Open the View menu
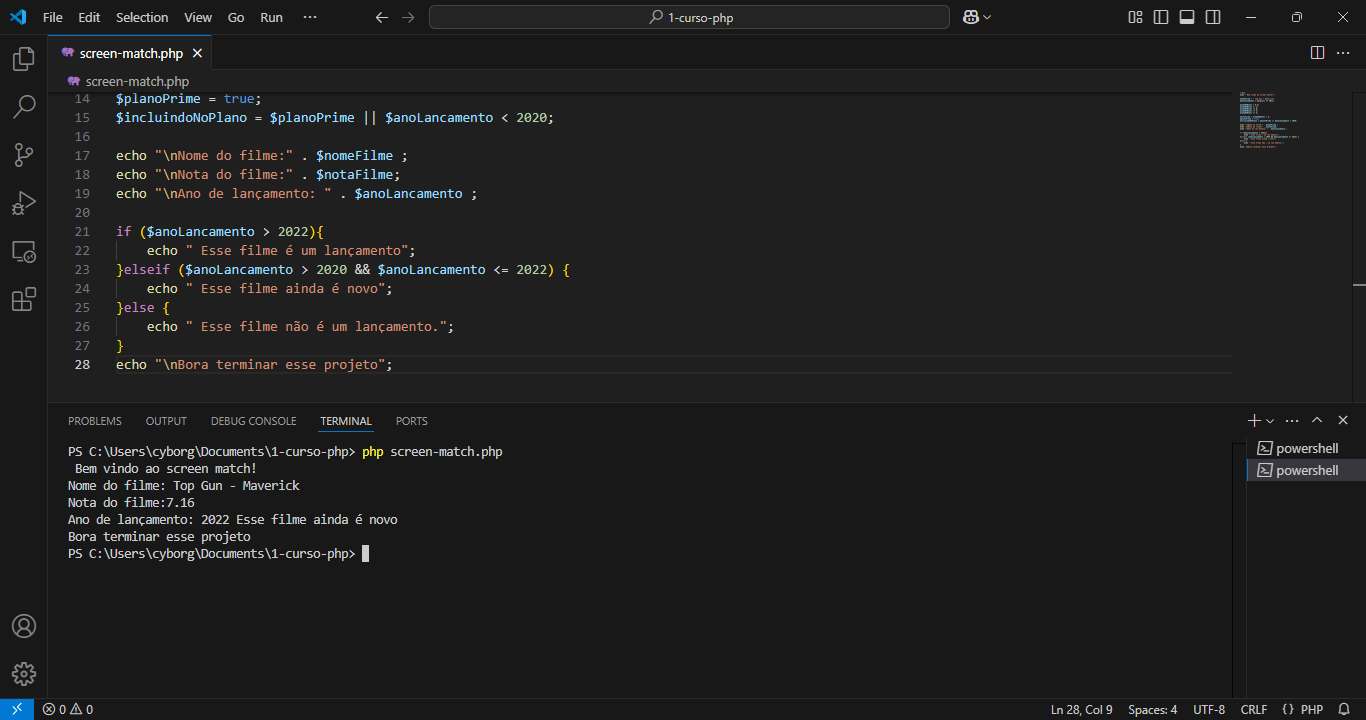The image size is (1366, 720). (198, 17)
